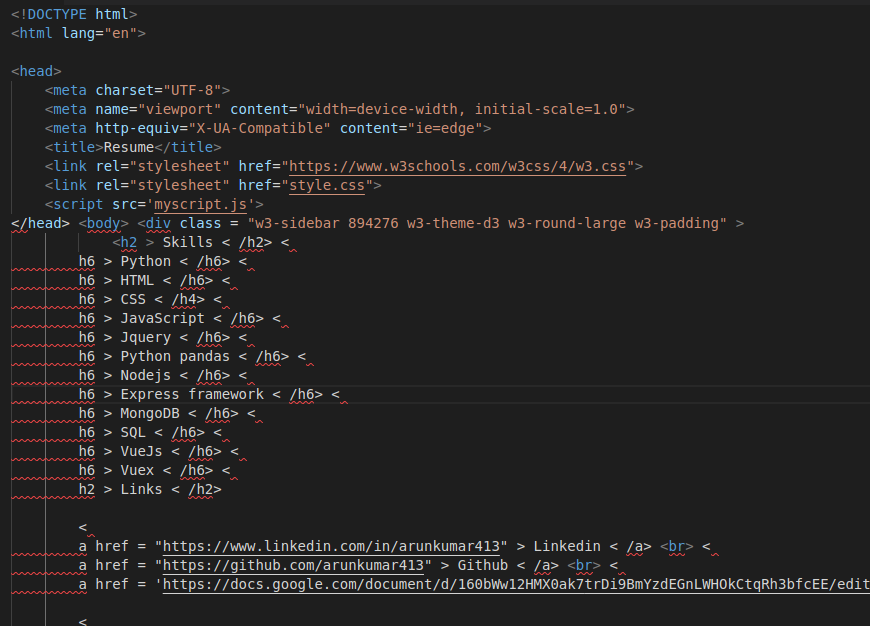
Task: Click the body tag
Action: [104, 223]
